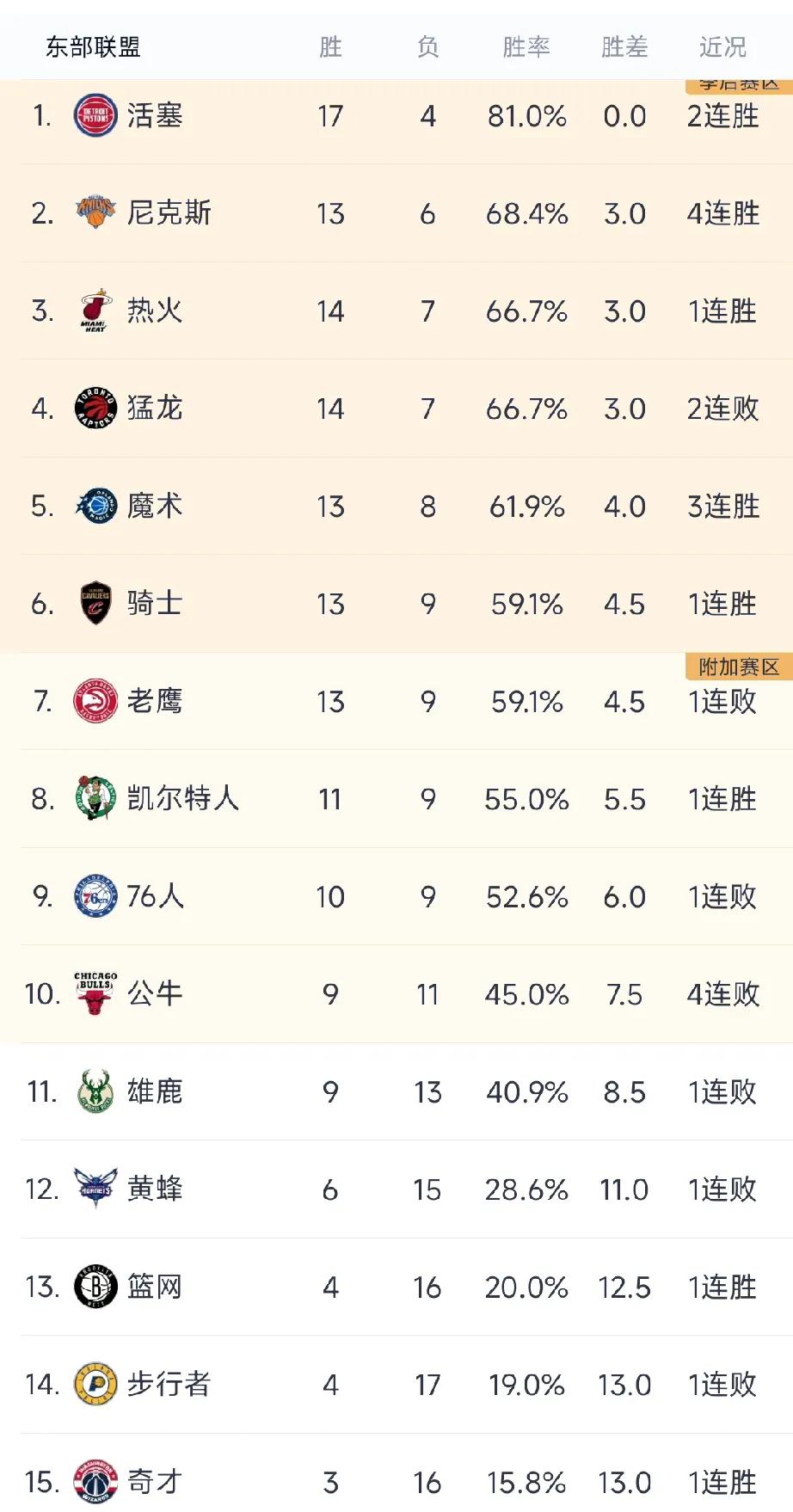Click the 附加赛区 badge label
The image size is (793, 1512).
pos(739,667)
